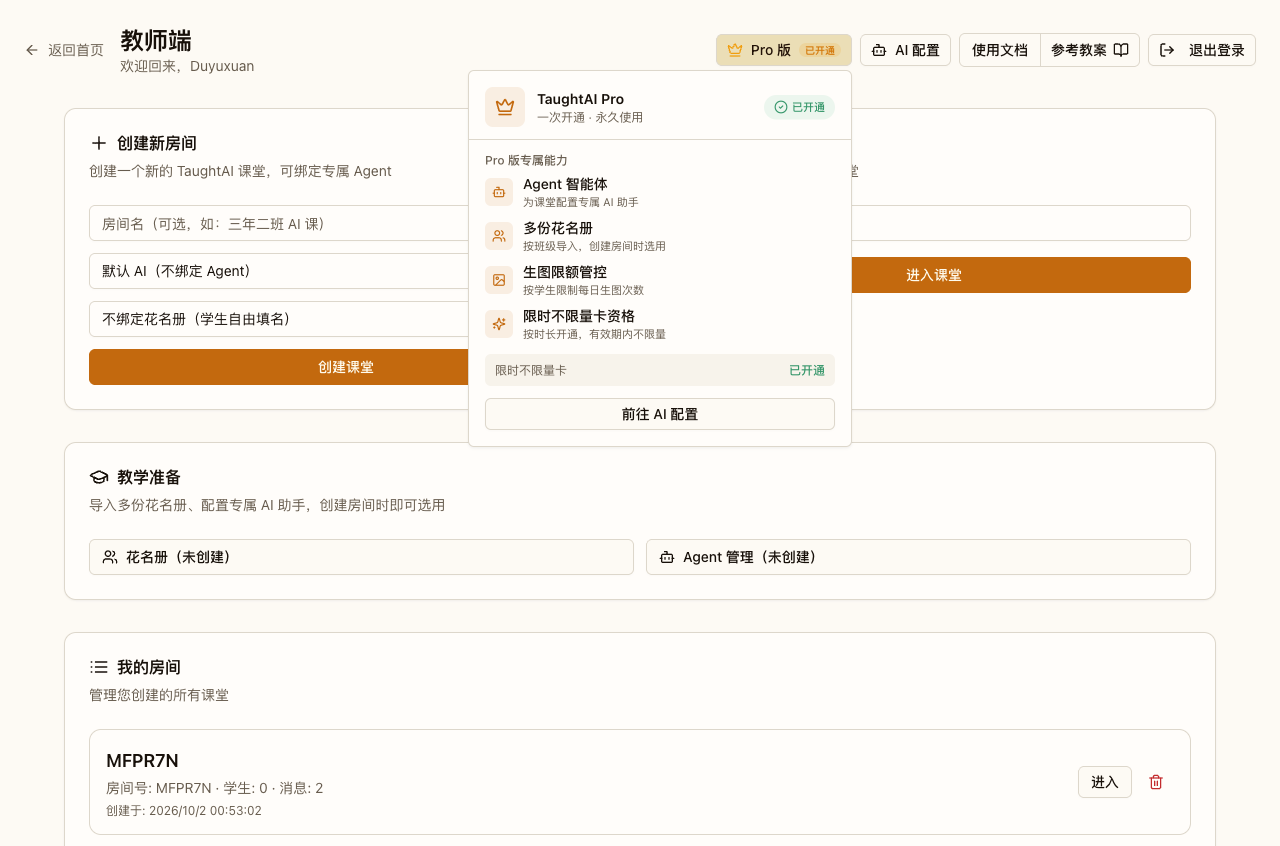Screen dimensions: 1280x846
Task: Click the crown icon on Pro 版 button
Action: (x=735, y=50)
